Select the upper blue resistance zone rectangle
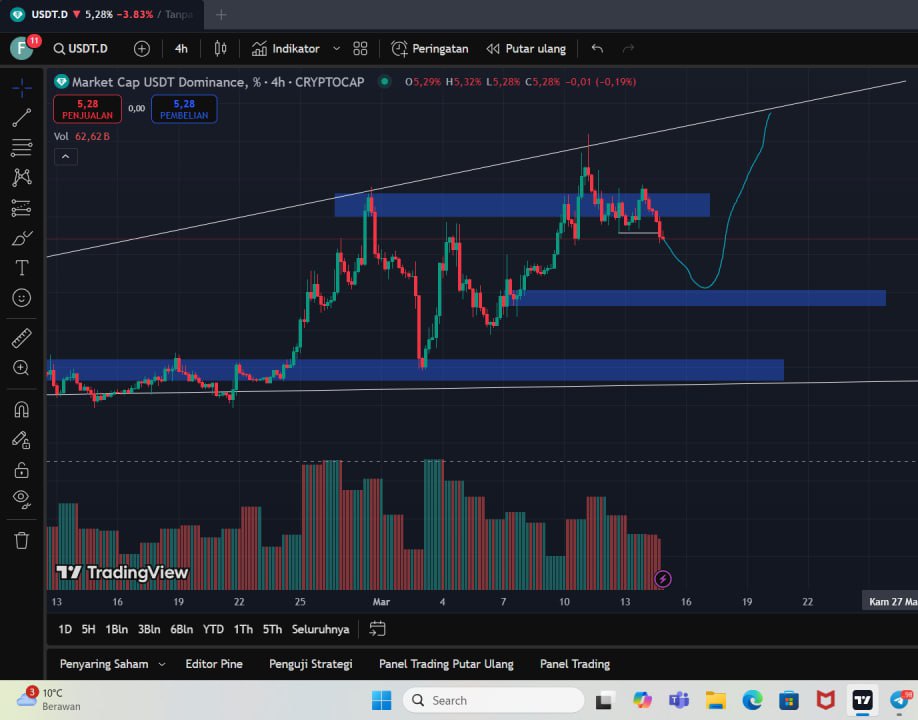Image resolution: width=918 pixels, height=720 pixels. (522, 205)
